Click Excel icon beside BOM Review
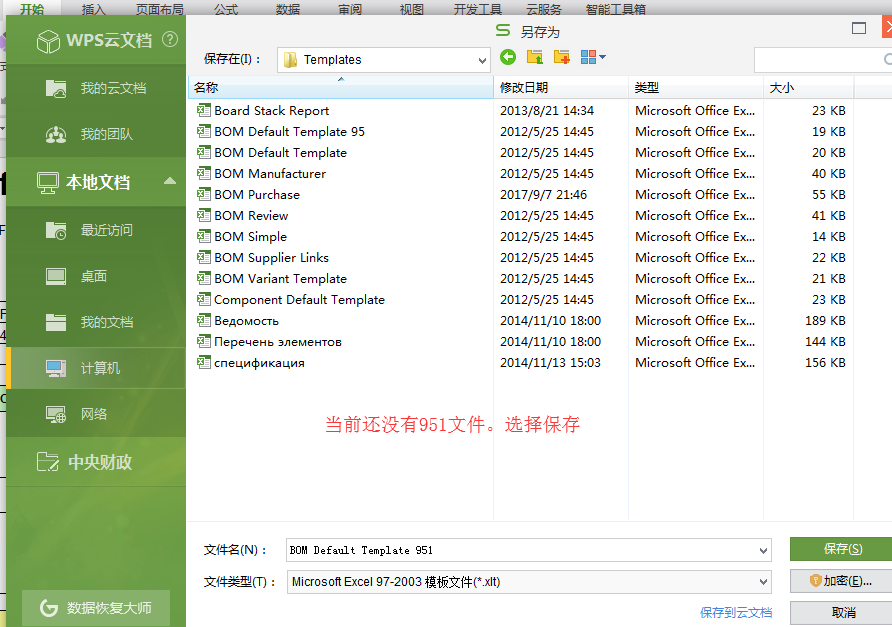The height and width of the screenshot is (627, 892). click(x=203, y=215)
